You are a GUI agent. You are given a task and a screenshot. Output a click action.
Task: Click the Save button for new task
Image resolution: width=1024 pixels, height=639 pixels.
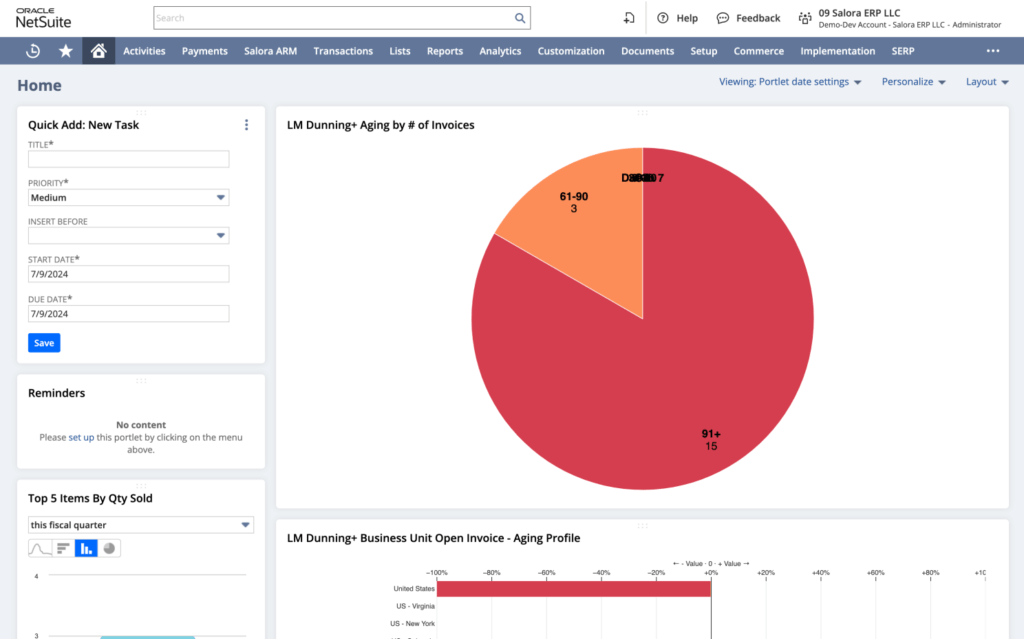click(x=44, y=343)
